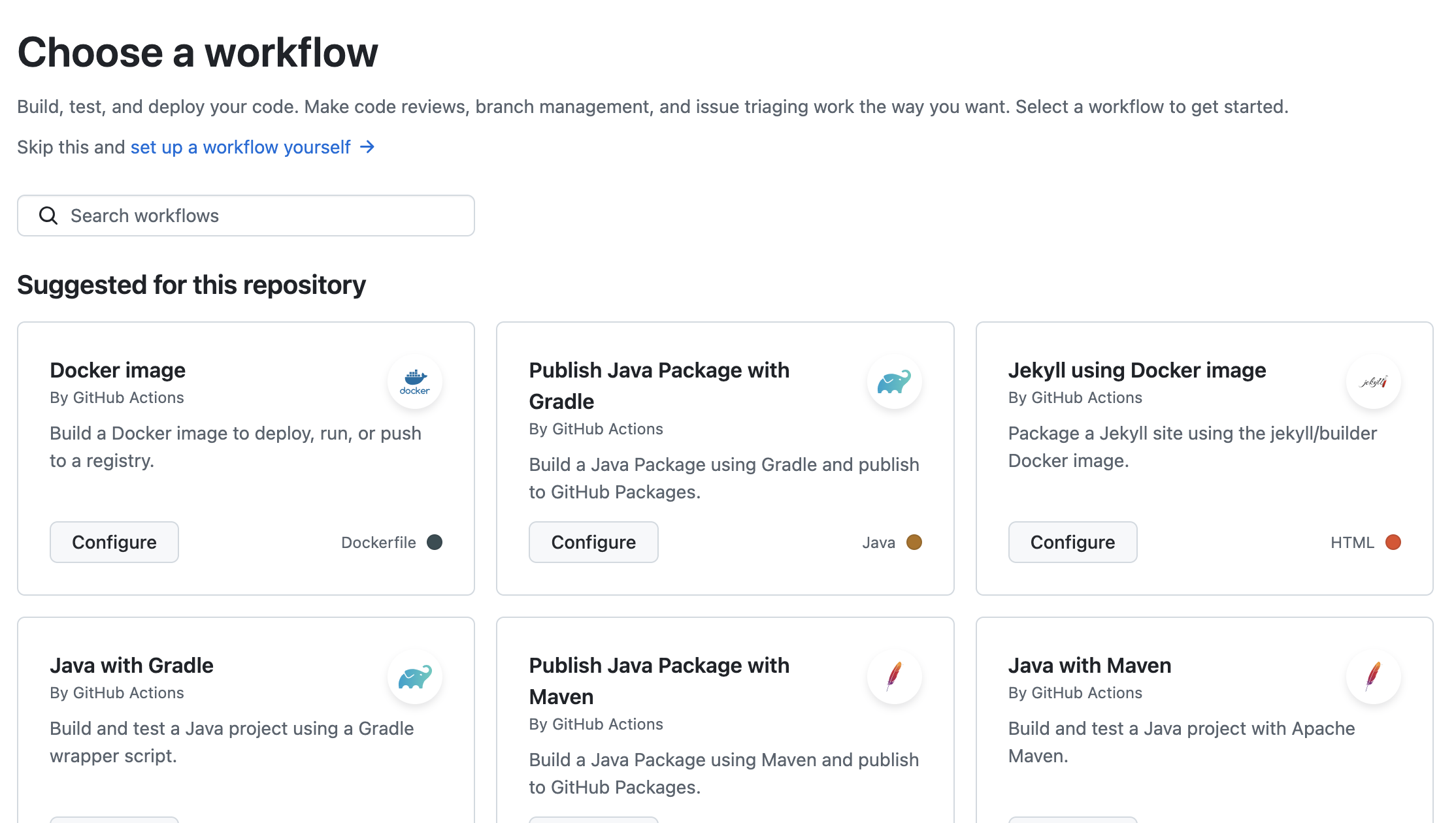Screen dimensions: 1456x823
Task: Click the HTML language color dot
Action: [x=1393, y=542]
